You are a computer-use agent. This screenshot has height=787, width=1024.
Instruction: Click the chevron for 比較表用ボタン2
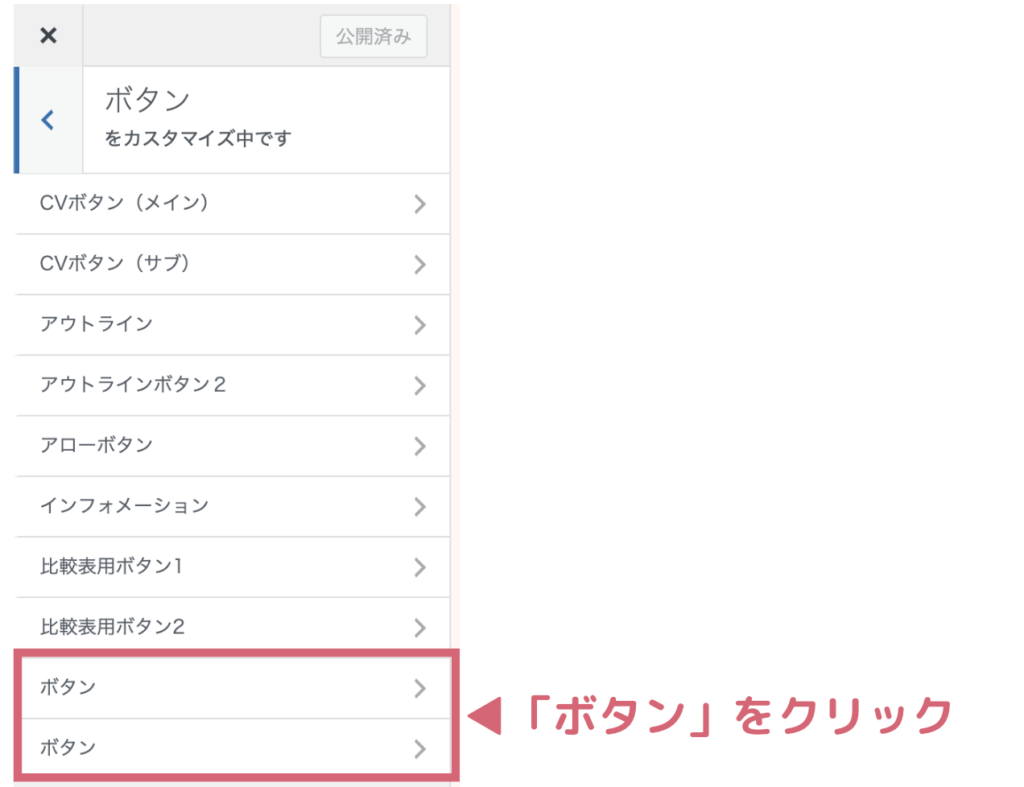[420, 628]
